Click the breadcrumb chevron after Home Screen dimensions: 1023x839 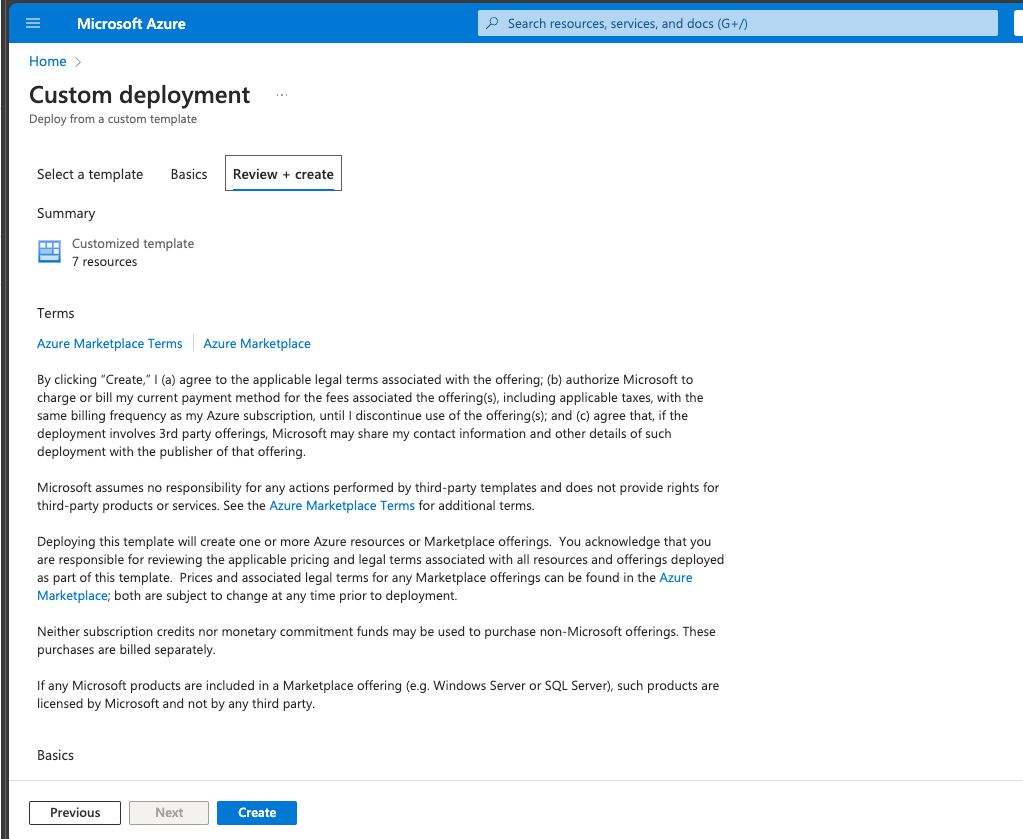(78, 62)
